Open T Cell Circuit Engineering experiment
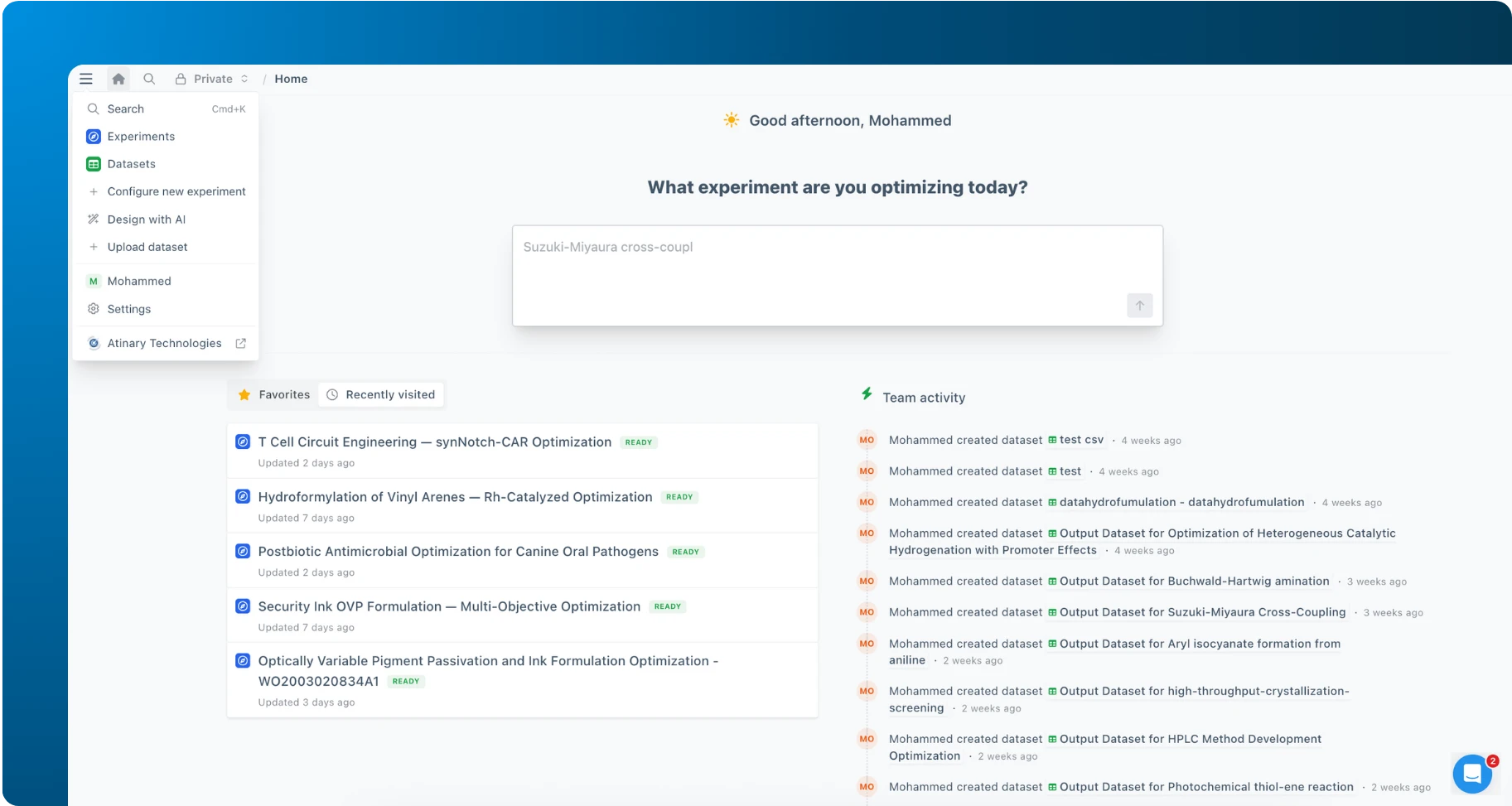 click(x=434, y=442)
